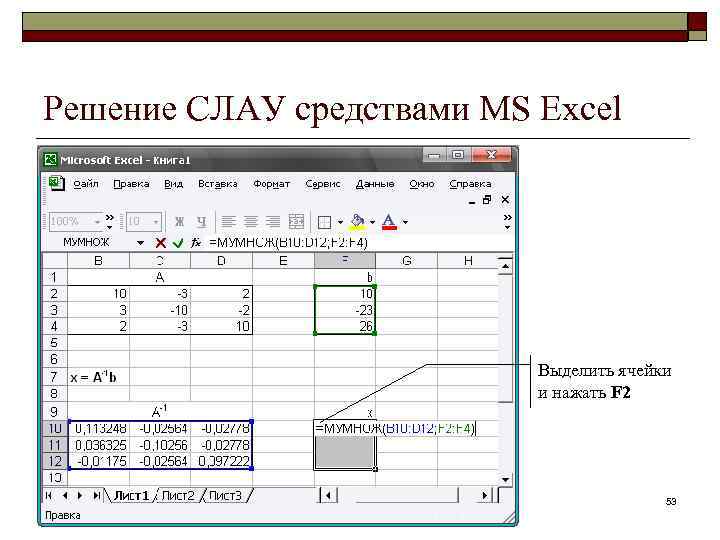Viewport: 720px width, 540px height.
Task: Restore the workbook window (inner control)
Action: tap(487, 200)
